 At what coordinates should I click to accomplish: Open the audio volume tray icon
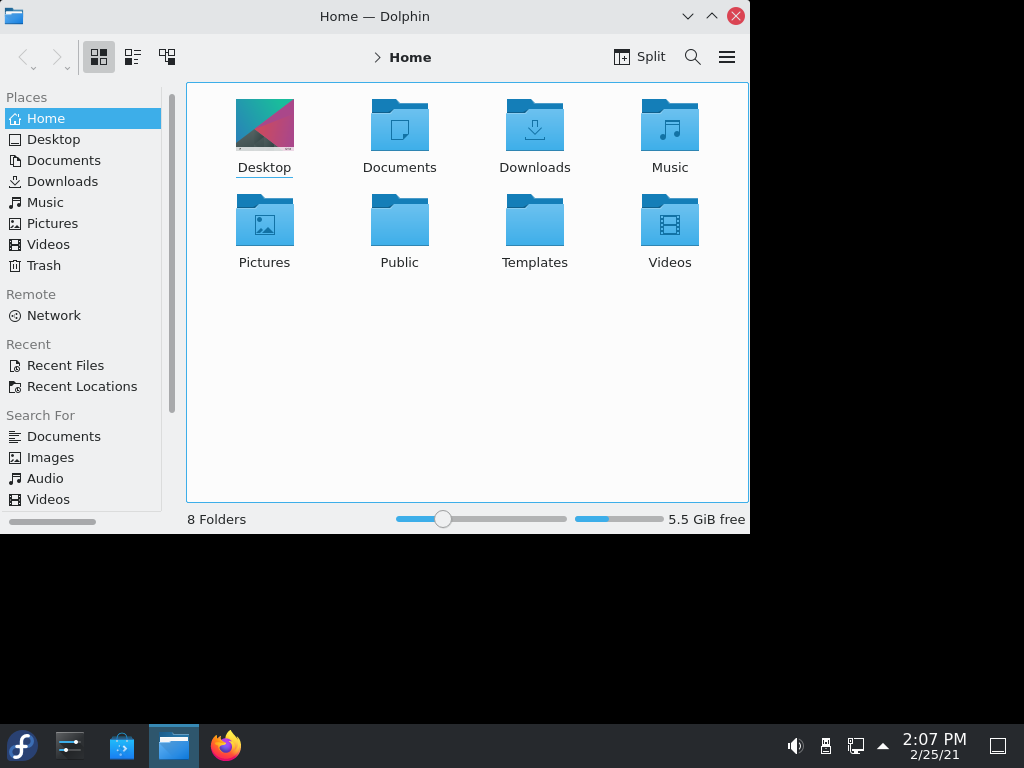tap(795, 746)
